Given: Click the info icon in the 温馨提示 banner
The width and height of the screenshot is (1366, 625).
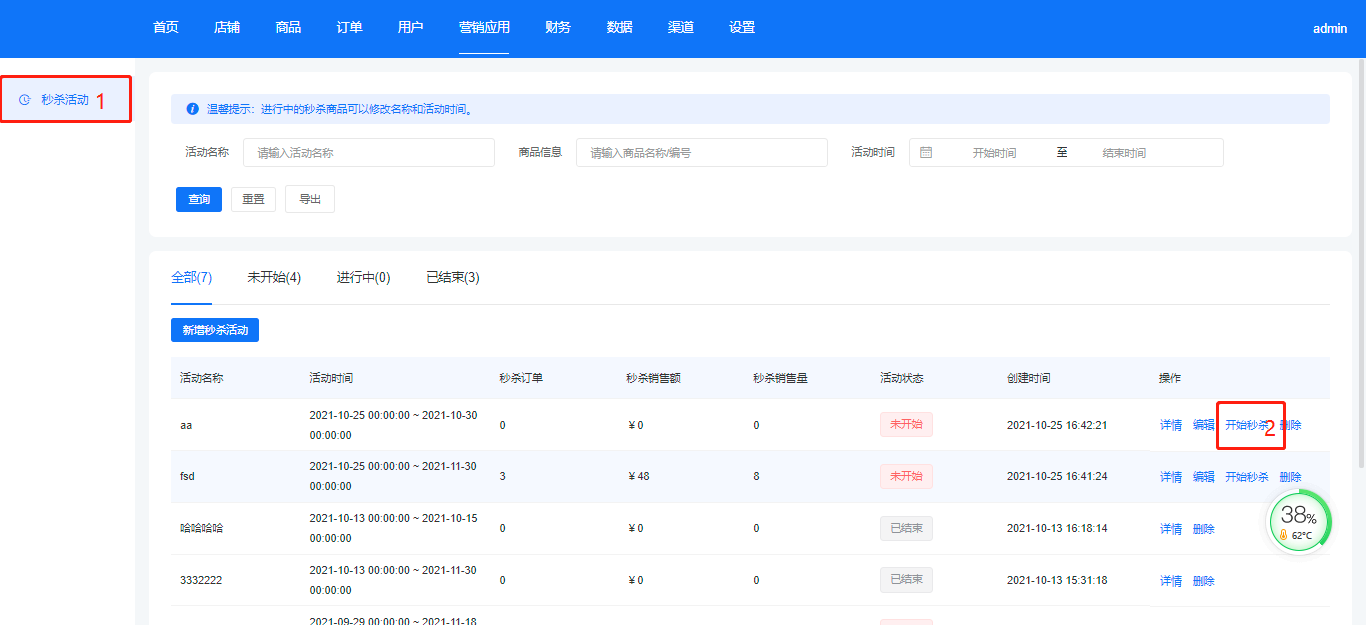Looking at the screenshot, I should (193, 109).
